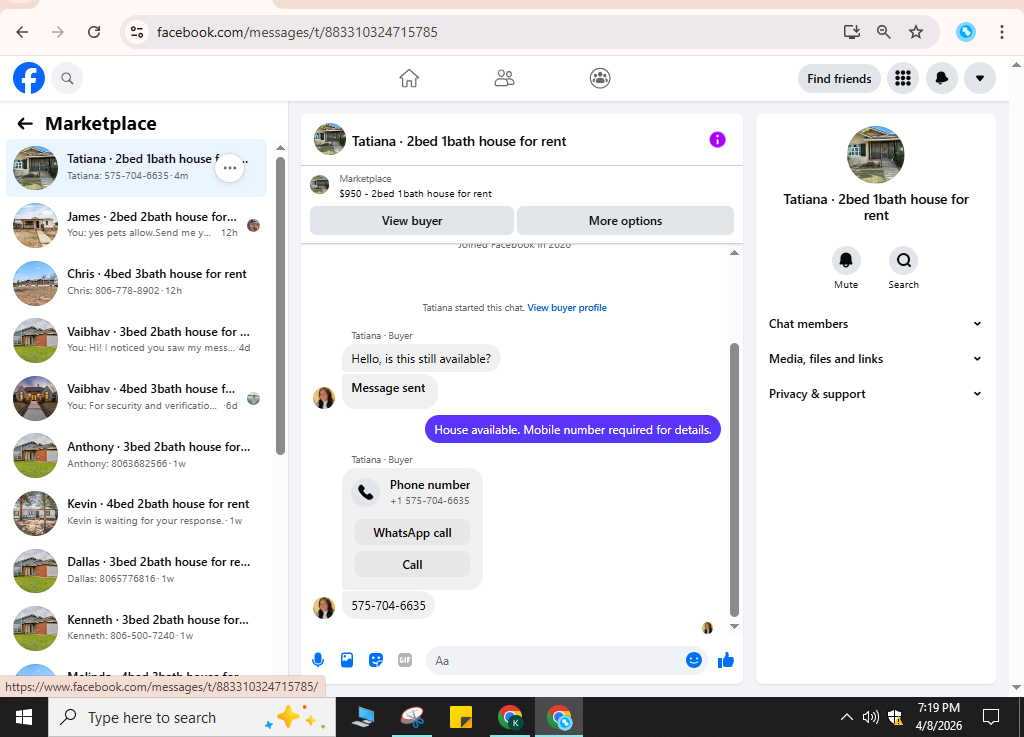Open View buyer profile link
The height and width of the screenshot is (737, 1024).
[x=567, y=307]
